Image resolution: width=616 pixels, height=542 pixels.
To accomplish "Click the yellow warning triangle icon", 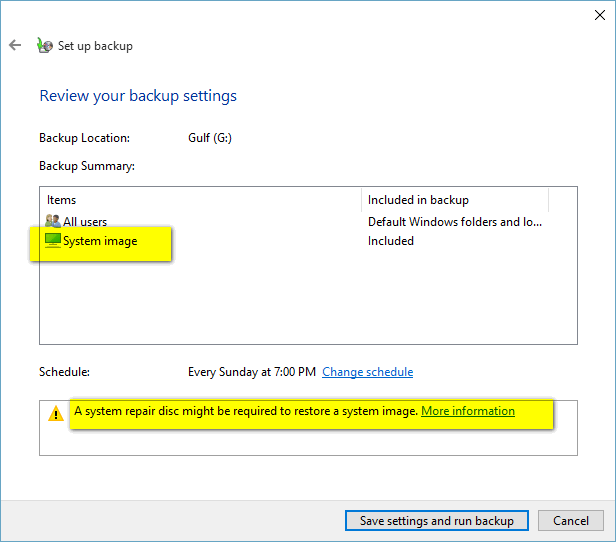I will click(x=56, y=413).
